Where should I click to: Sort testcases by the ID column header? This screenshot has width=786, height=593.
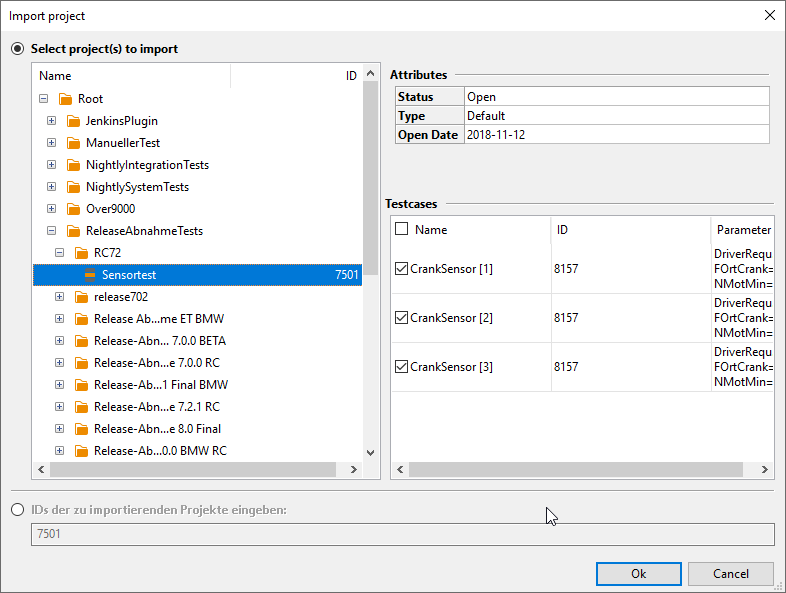pyautogui.click(x=631, y=230)
